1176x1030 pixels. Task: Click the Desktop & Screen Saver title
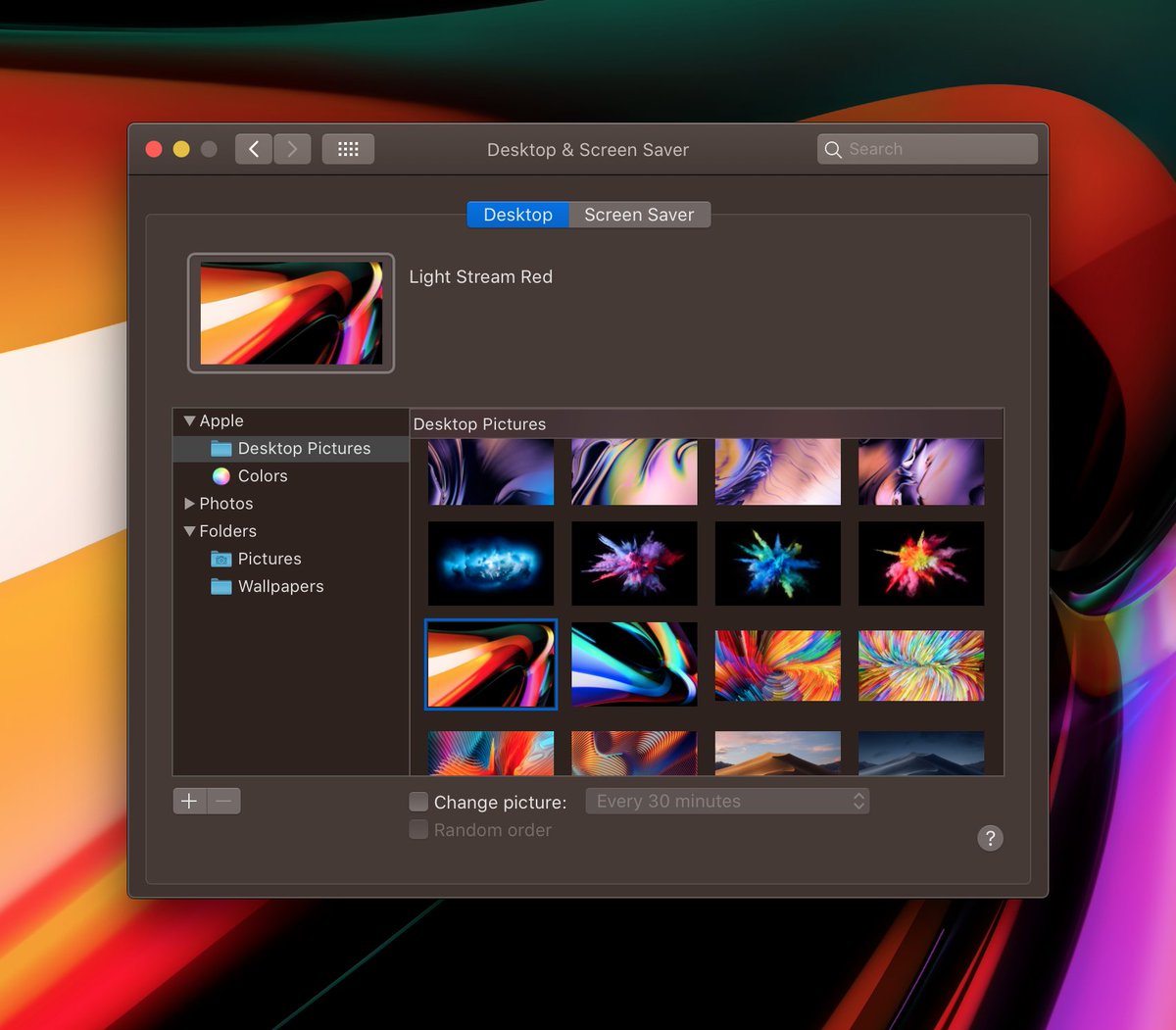(588, 150)
